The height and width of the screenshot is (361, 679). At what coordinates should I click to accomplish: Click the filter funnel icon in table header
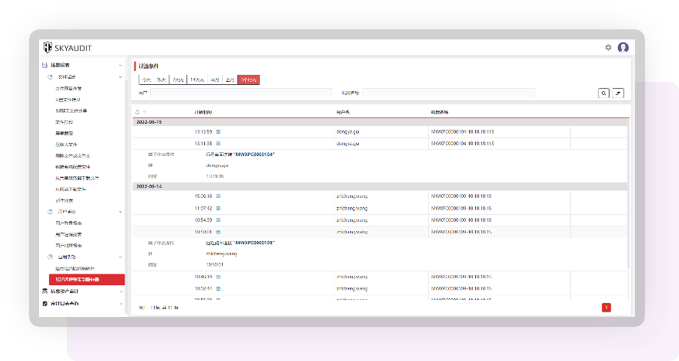(x=145, y=112)
